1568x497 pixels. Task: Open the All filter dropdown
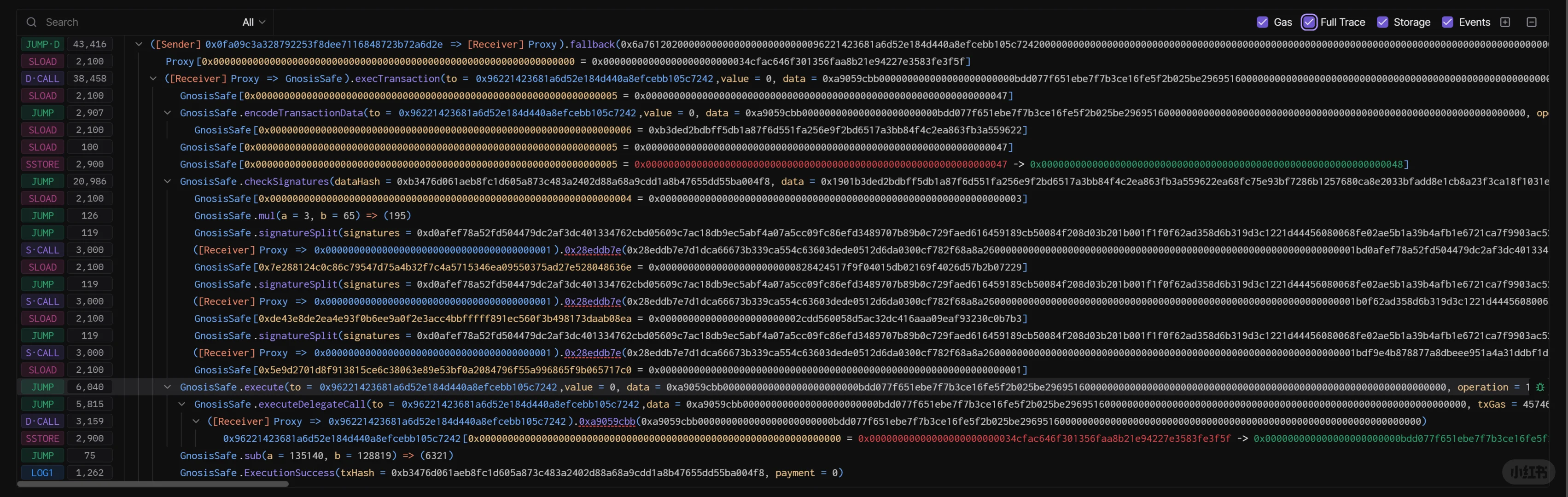tap(253, 23)
